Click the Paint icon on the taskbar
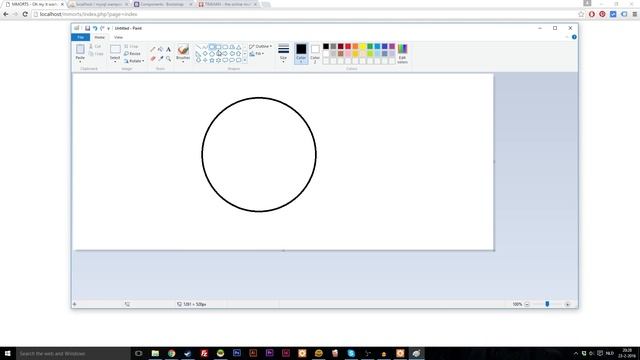 (x=416, y=353)
